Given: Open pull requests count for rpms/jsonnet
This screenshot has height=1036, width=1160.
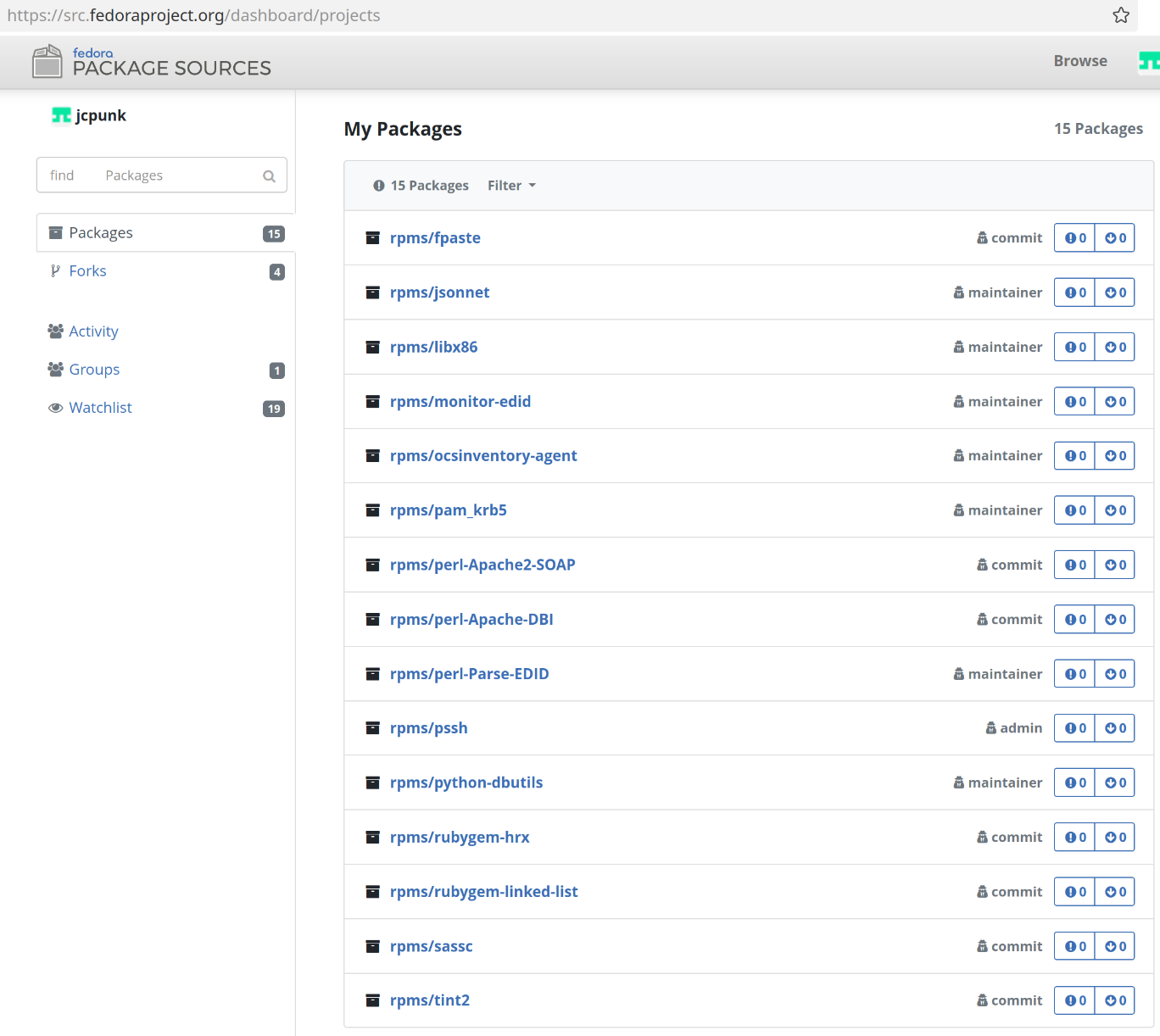Looking at the screenshot, I should [x=1114, y=292].
